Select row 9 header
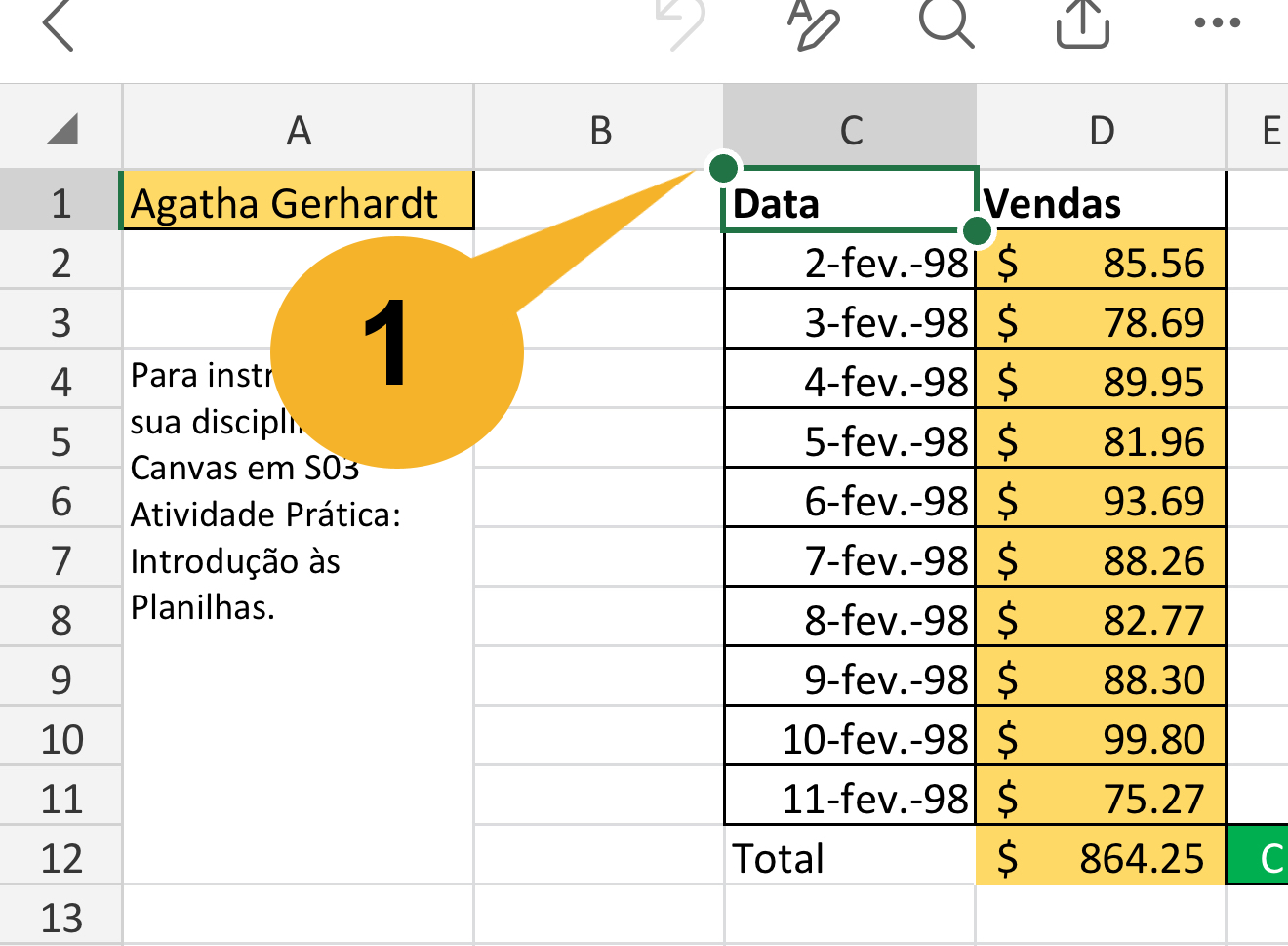Image resolution: width=1288 pixels, height=946 pixels. tap(60, 679)
